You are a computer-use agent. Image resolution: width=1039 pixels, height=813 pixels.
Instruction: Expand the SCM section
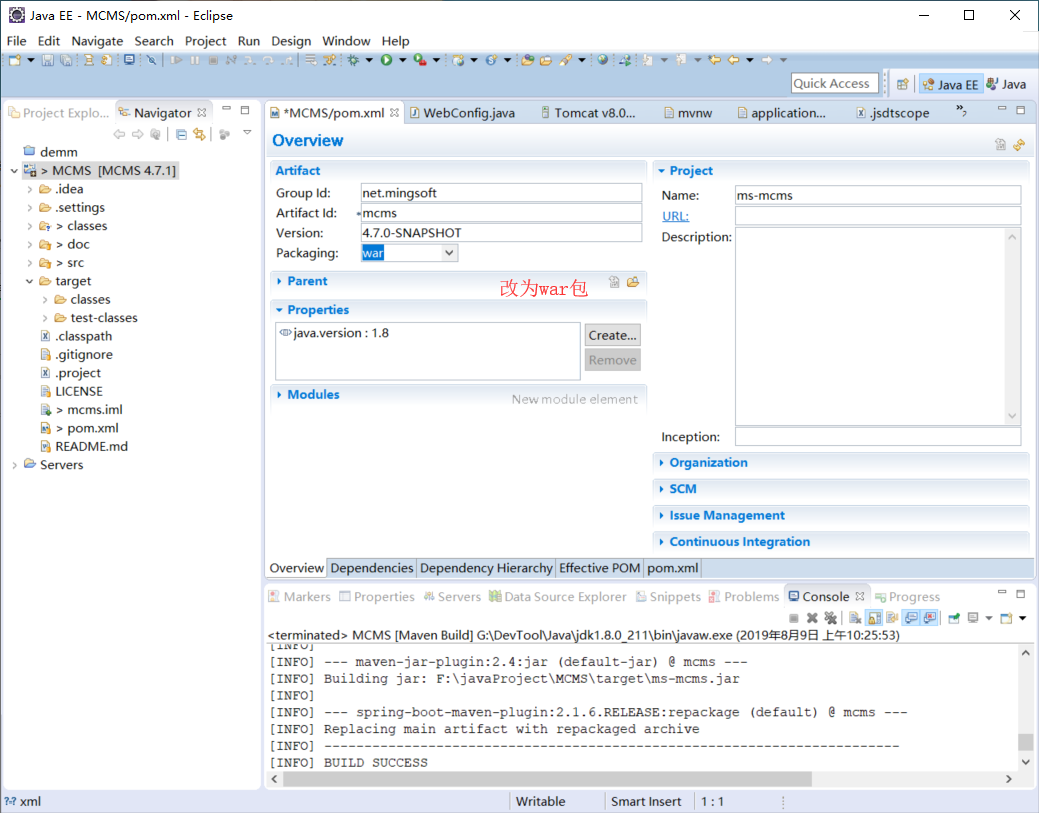pos(661,489)
